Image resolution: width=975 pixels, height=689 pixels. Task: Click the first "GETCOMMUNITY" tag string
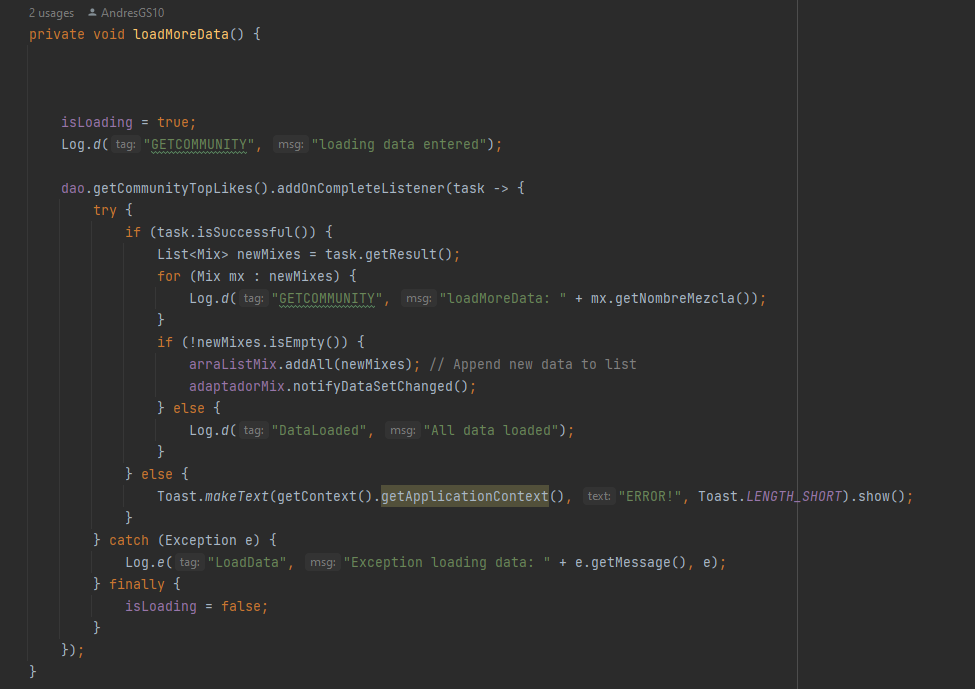(x=199, y=144)
